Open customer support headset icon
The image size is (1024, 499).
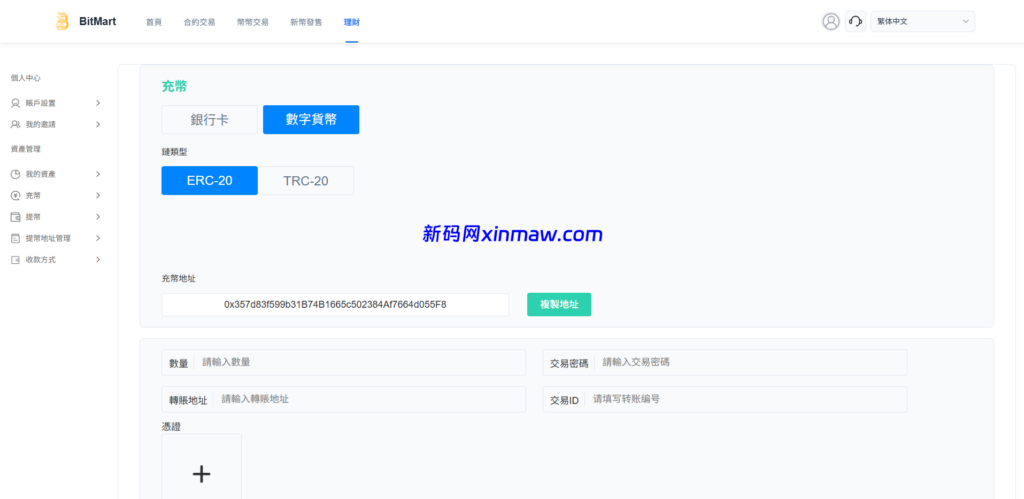pos(855,22)
